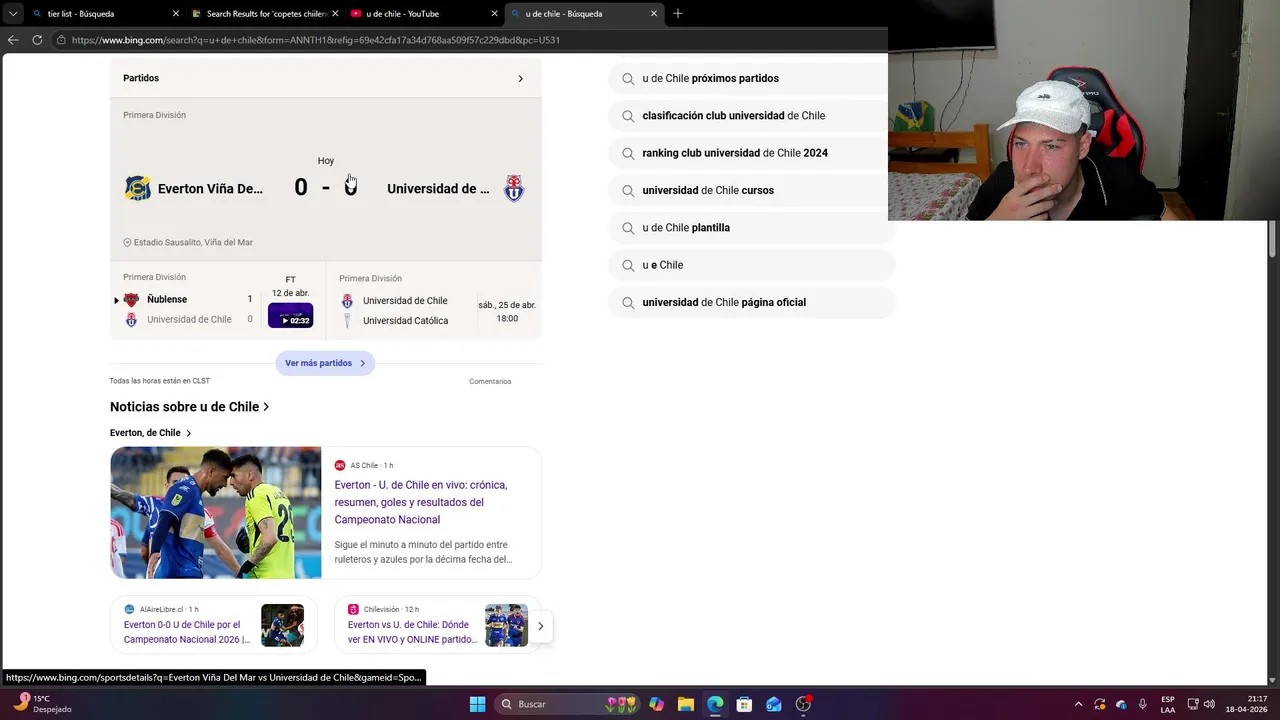Screen dimensions: 1280x720
Task: Select the active 'u de chile - Búsqueda' tab
Action: (584, 14)
